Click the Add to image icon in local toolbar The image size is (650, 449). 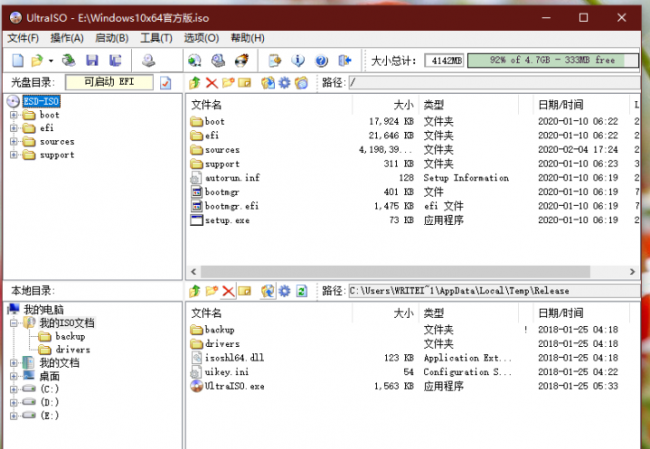pos(268,291)
